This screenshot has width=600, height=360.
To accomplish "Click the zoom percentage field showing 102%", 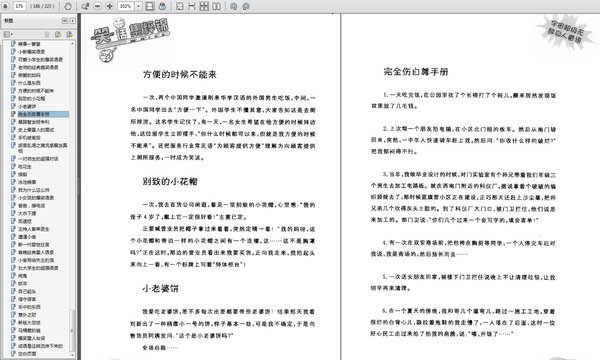I will tap(126, 6).
